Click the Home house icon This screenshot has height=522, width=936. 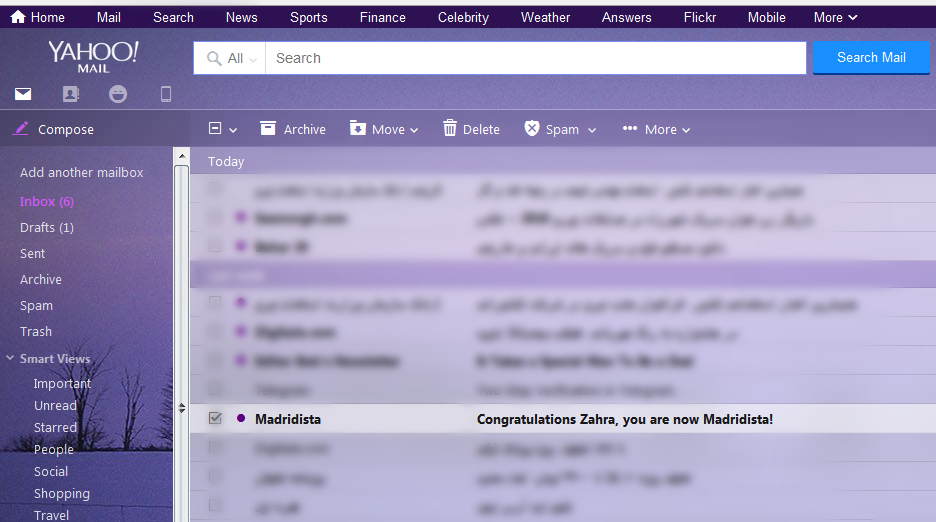[19, 17]
